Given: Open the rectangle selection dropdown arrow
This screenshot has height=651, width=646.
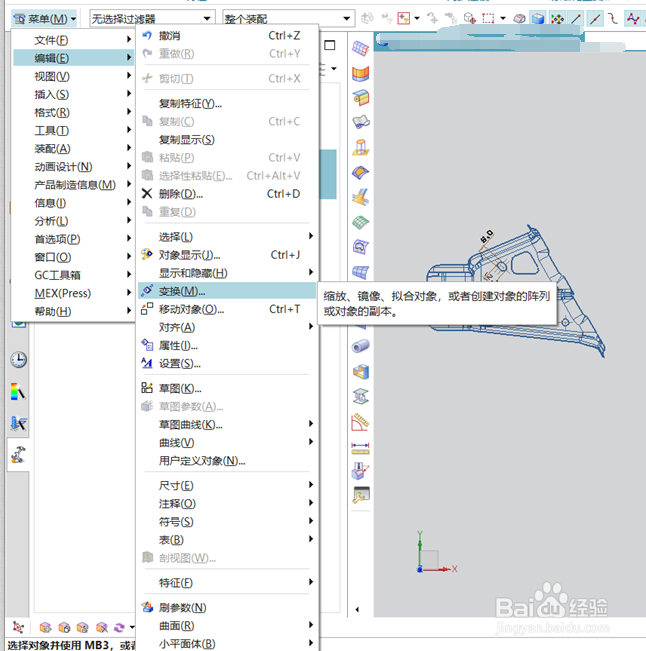Looking at the screenshot, I should pyautogui.click(x=503, y=19).
